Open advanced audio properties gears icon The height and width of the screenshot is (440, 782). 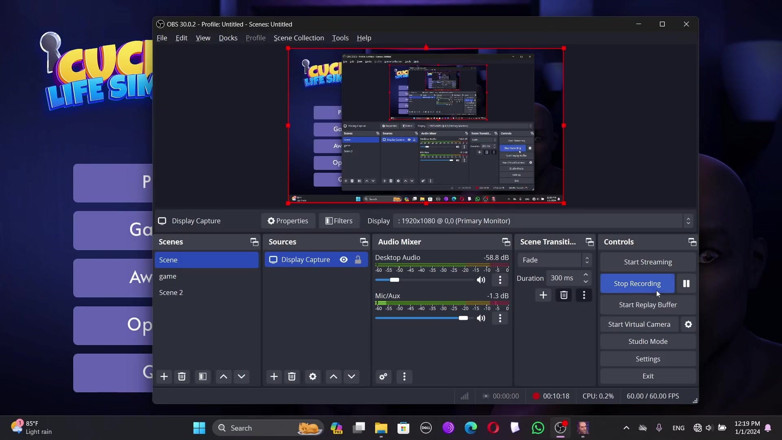coord(383,377)
